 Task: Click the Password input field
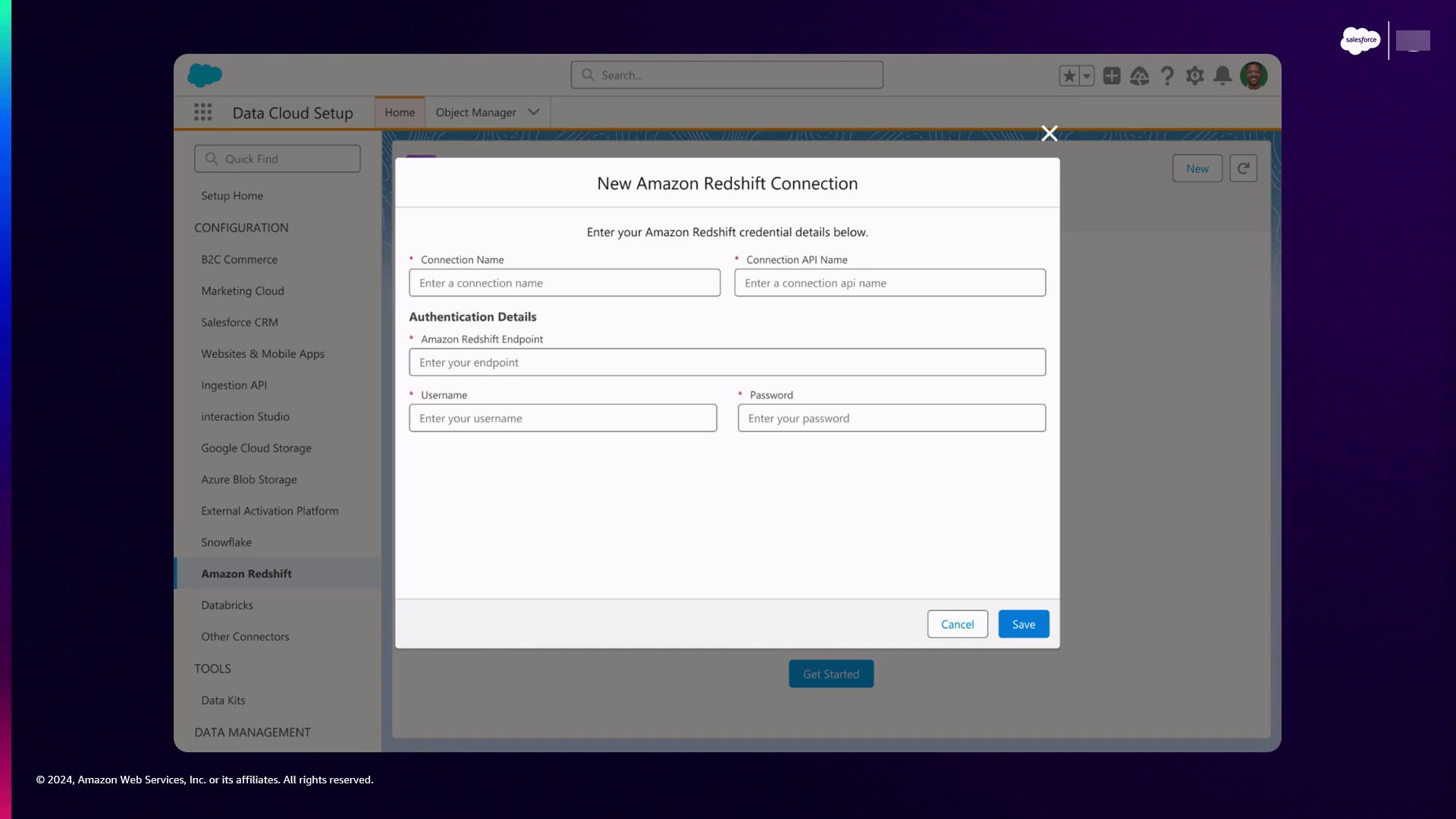coord(891,419)
